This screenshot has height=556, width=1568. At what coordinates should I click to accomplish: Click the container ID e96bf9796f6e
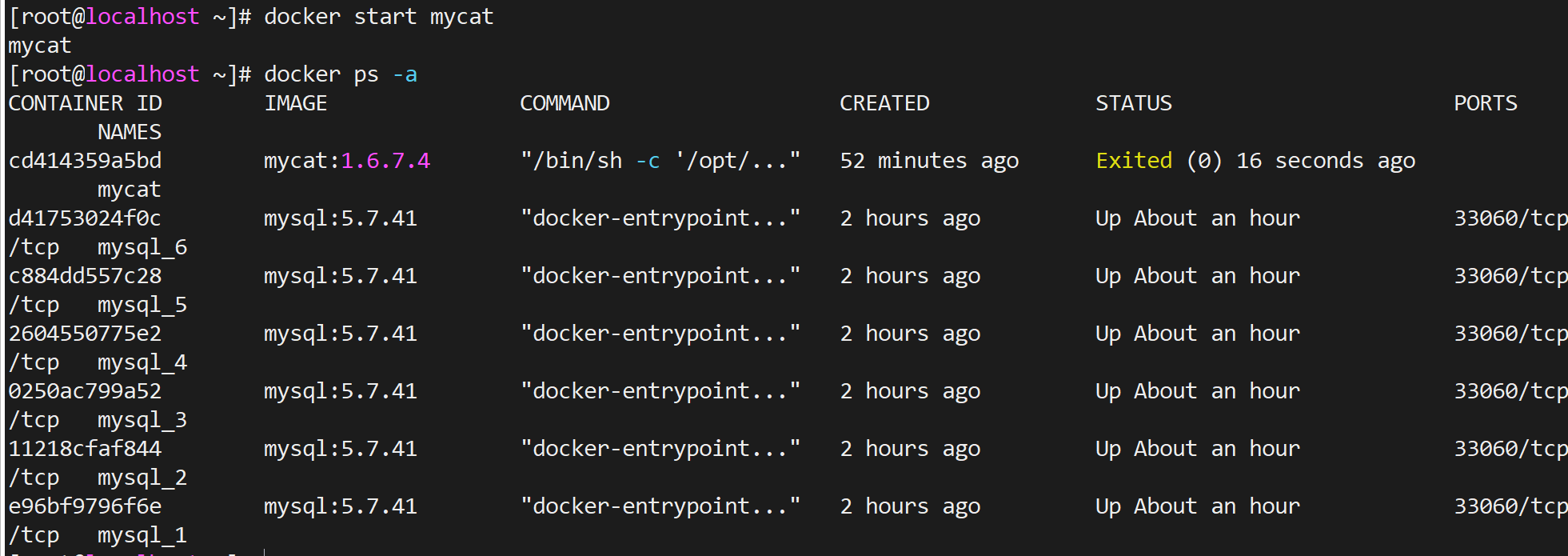(85, 506)
